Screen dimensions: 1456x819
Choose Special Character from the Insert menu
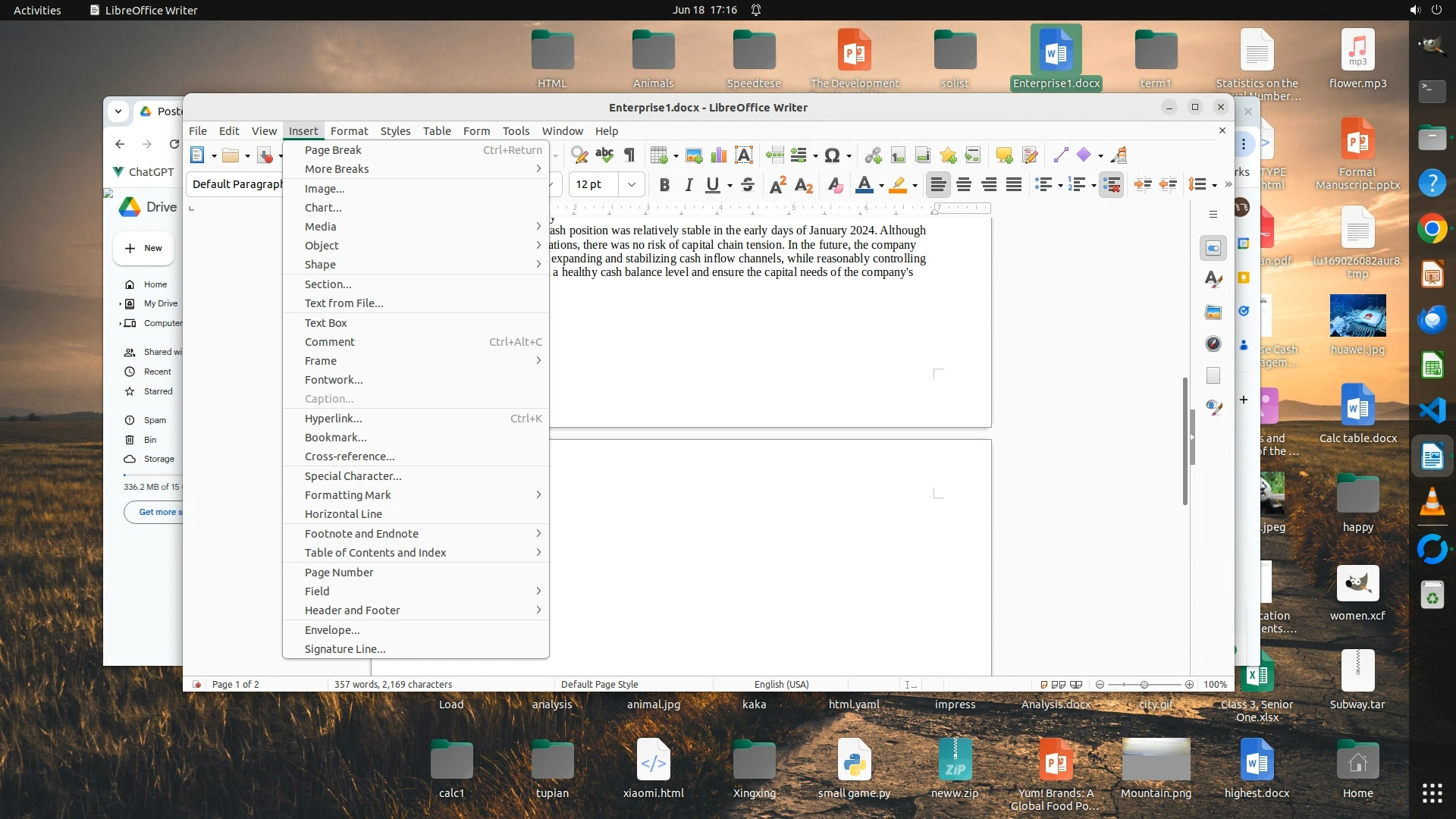[353, 476]
